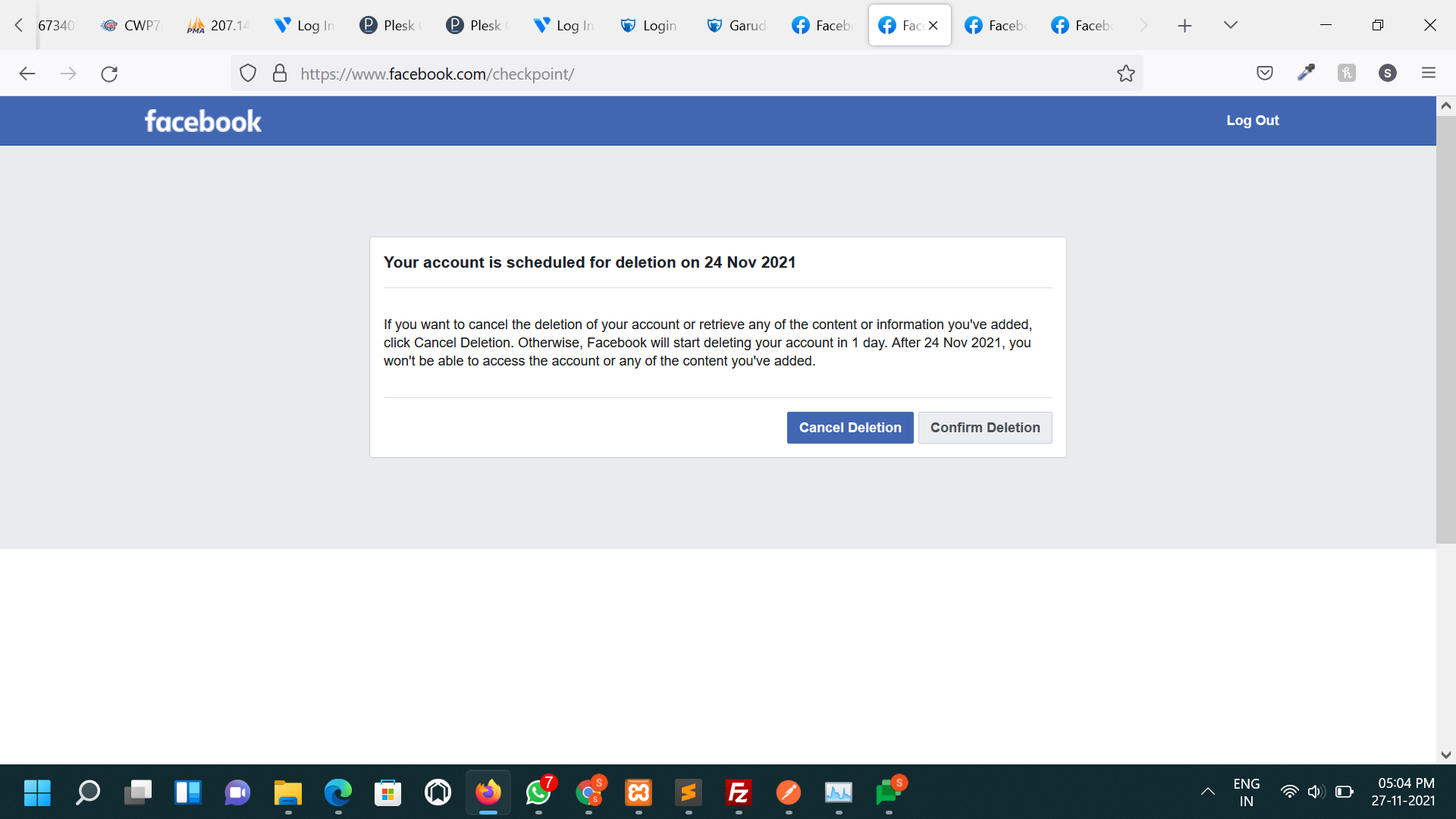Open XAMPP from taskbar
Viewport: 1456px width, 819px height.
point(639,793)
